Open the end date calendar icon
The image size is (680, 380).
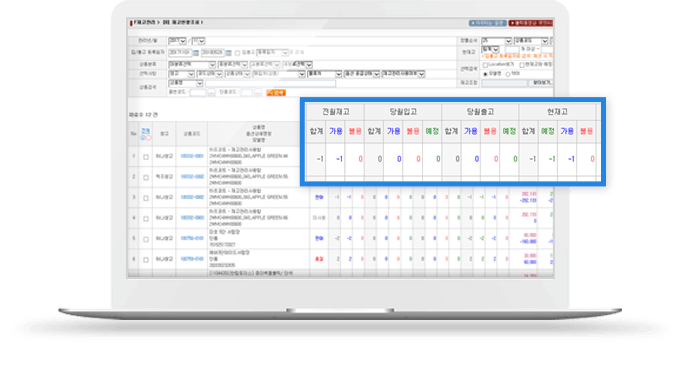pos(229,53)
